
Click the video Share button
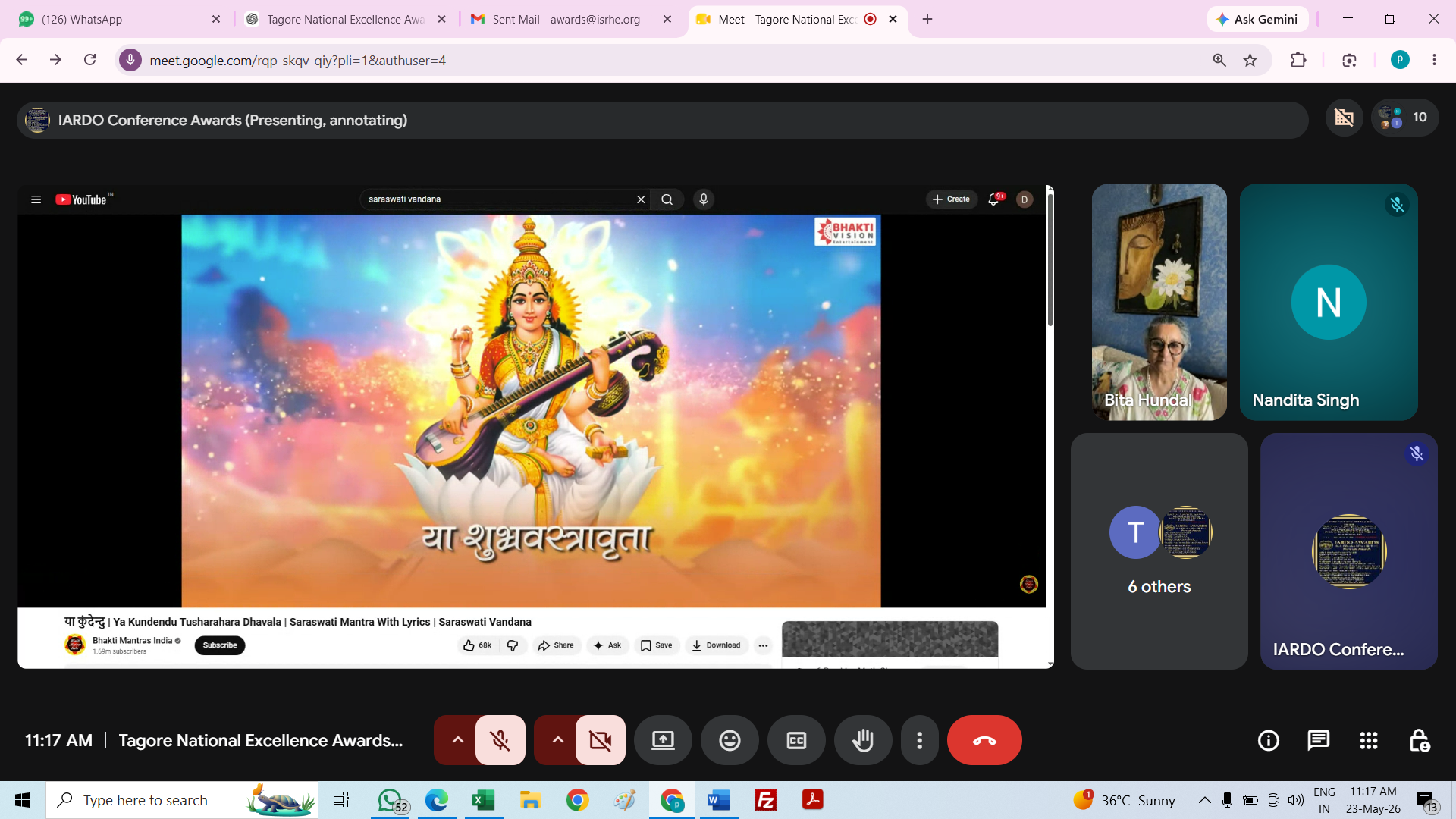pyautogui.click(x=556, y=645)
